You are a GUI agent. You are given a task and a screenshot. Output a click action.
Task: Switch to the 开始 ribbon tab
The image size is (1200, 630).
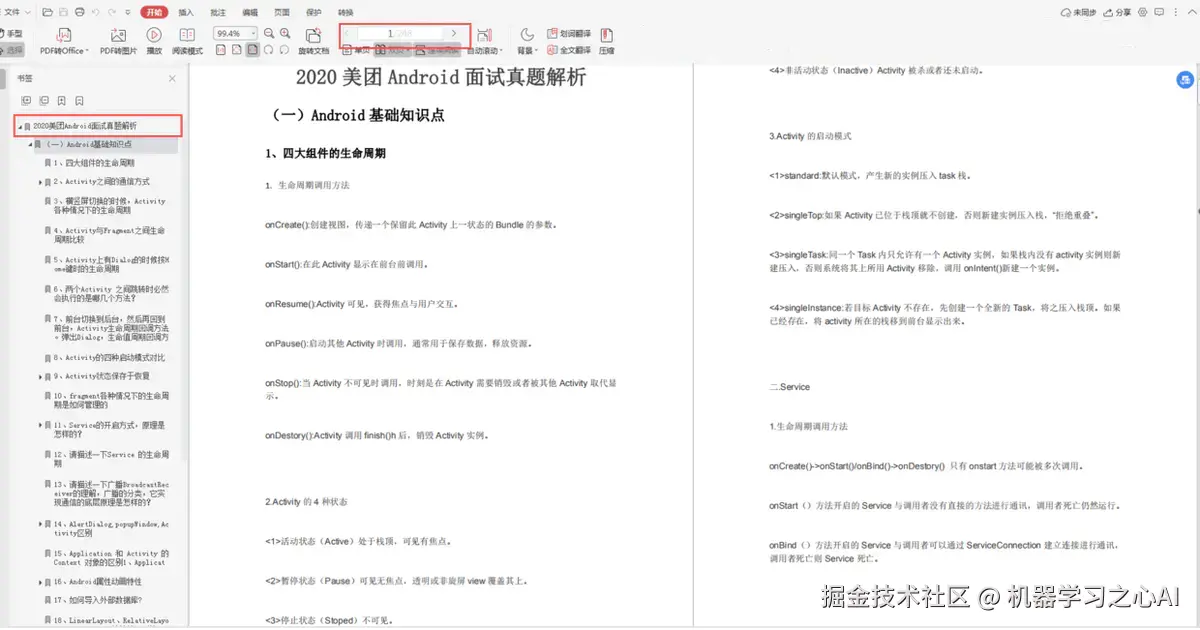click(154, 12)
